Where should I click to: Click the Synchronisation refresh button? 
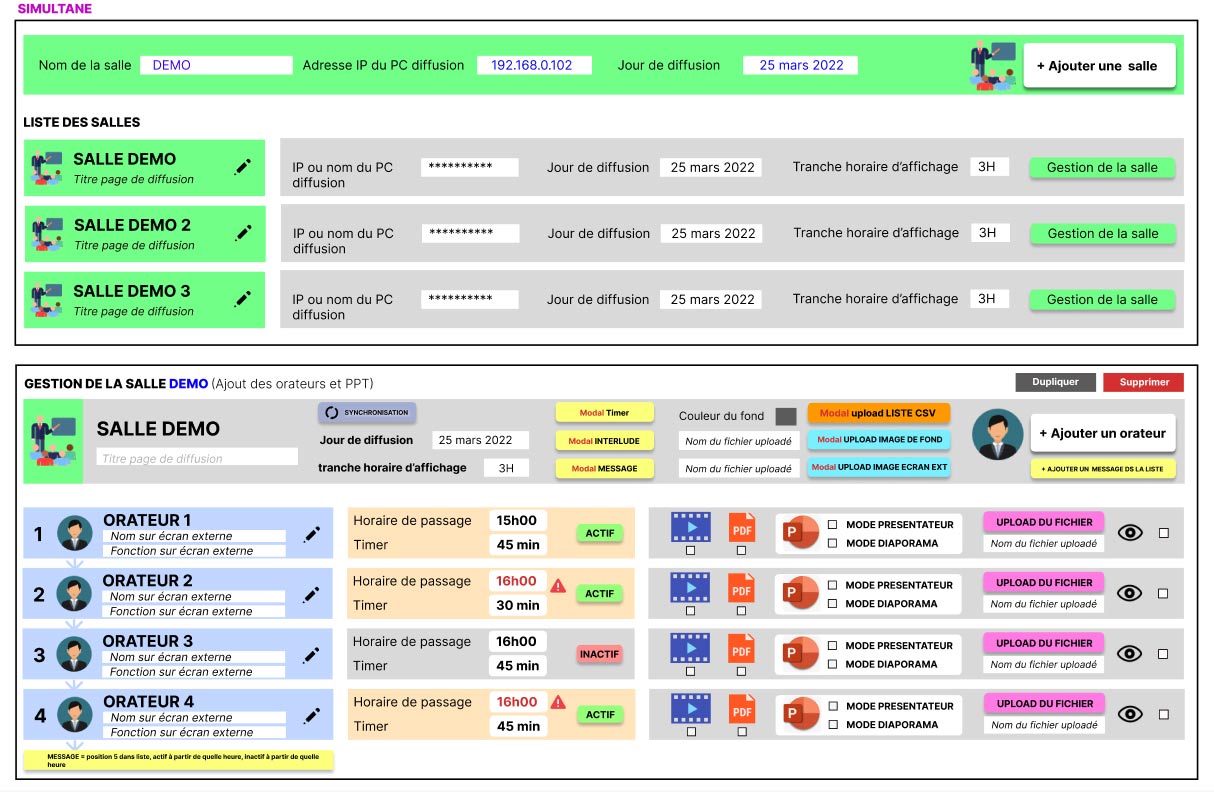click(367, 412)
